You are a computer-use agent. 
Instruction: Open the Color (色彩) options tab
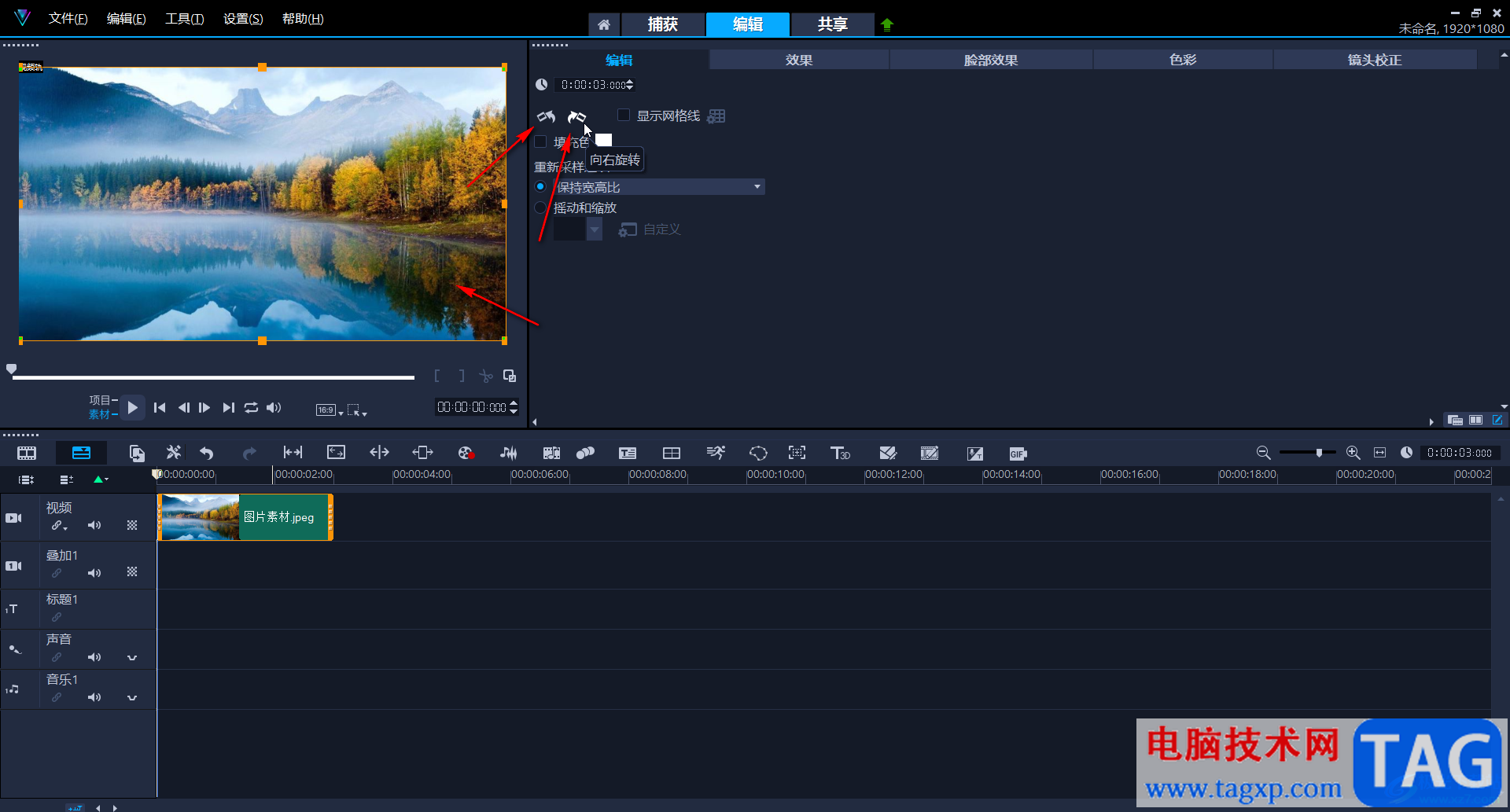[x=1183, y=60]
